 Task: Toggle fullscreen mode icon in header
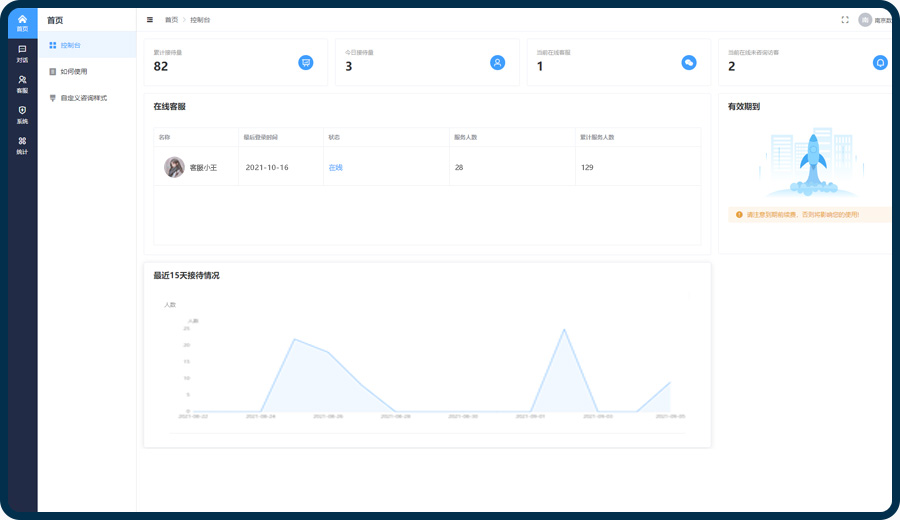point(845,19)
